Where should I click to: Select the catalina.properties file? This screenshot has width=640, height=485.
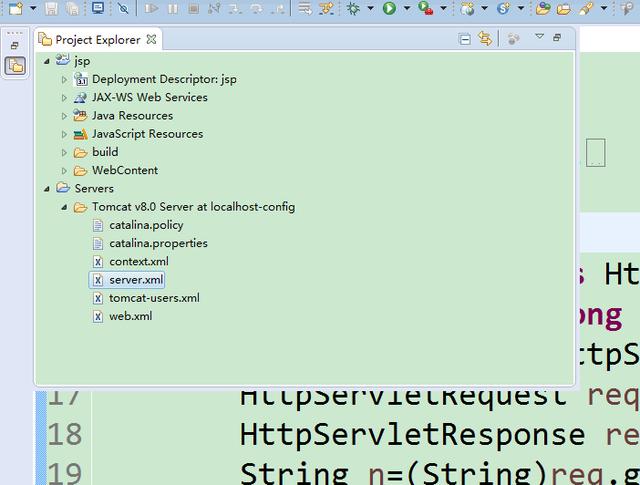click(158, 243)
